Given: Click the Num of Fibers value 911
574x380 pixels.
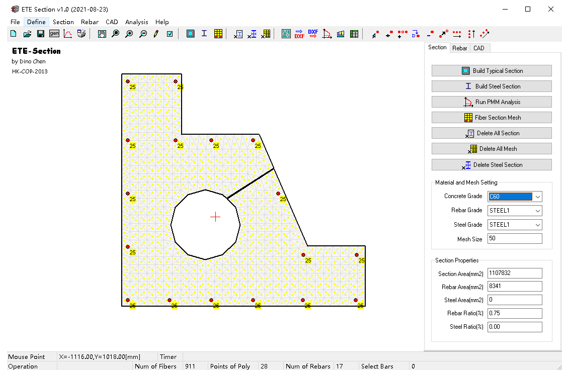Looking at the screenshot, I should (x=190, y=366).
